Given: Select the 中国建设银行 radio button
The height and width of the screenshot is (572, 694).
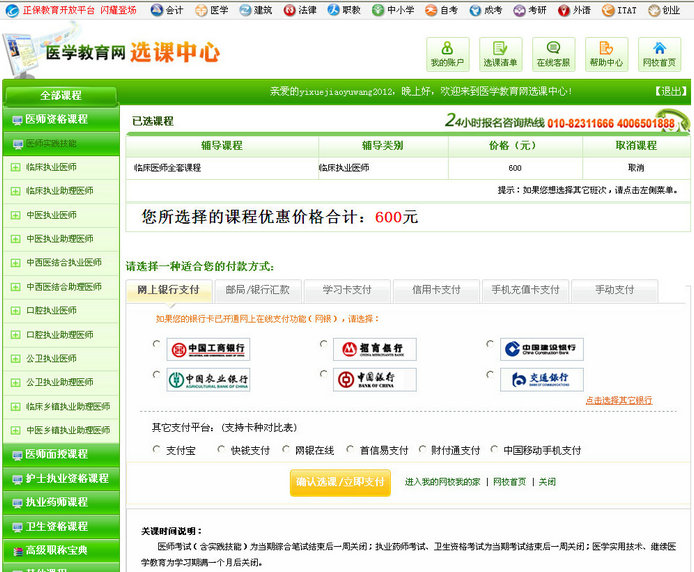Looking at the screenshot, I should (490, 345).
